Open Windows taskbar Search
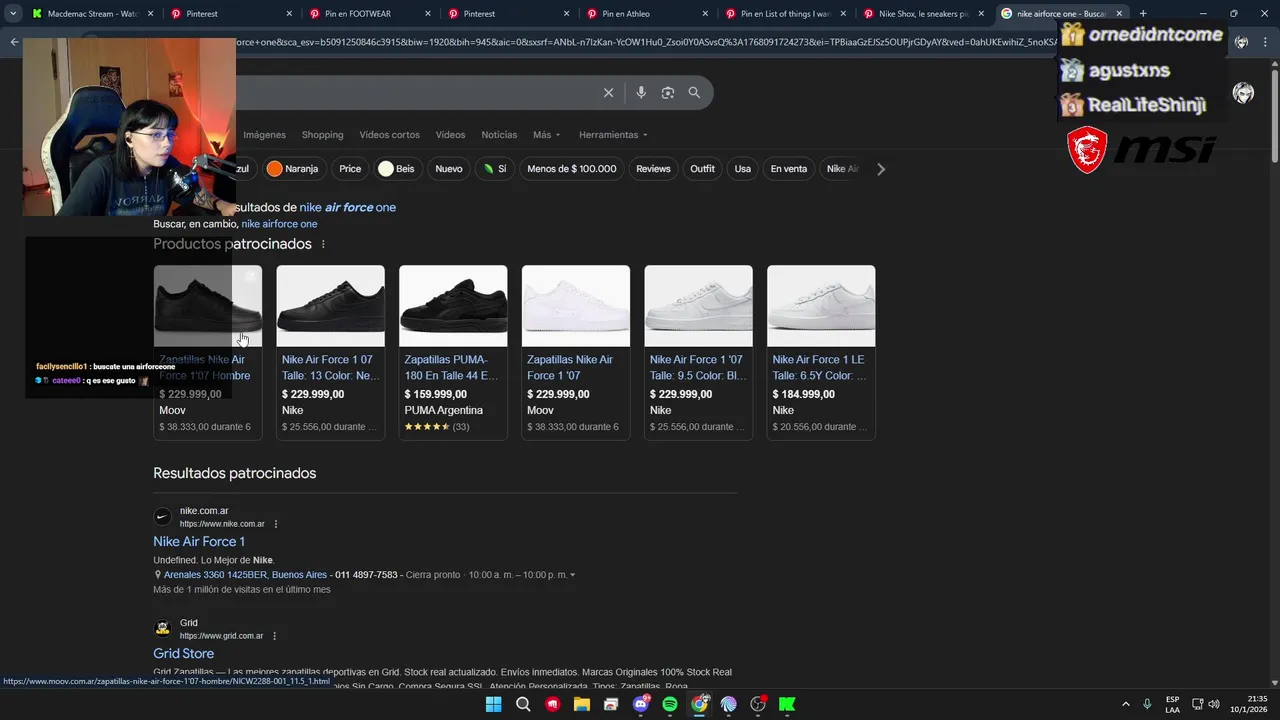Viewport: 1280px width, 720px height. [x=523, y=704]
